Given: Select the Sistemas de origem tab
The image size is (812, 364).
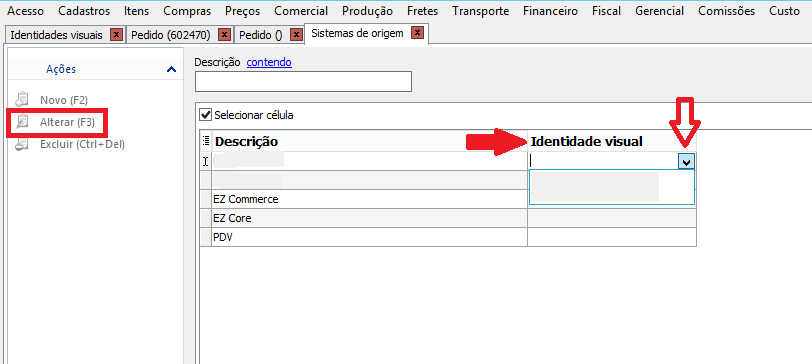Looking at the screenshot, I should tap(357, 34).
